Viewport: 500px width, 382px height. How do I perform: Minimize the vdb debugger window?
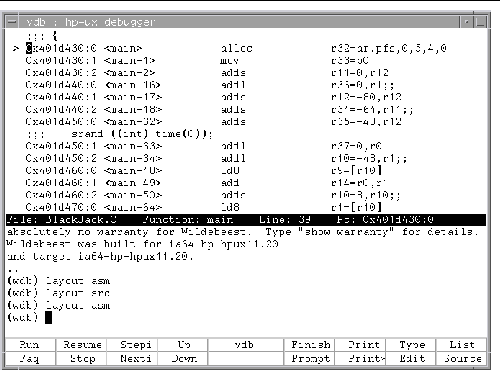tap(467, 22)
